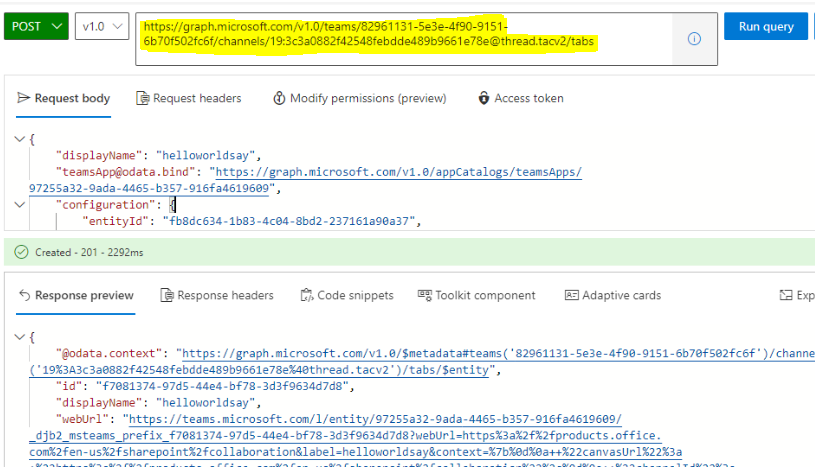This screenshot has height=475, width=815.
Task: Open the Adaptive cards tab
Action: coord(613,295)
